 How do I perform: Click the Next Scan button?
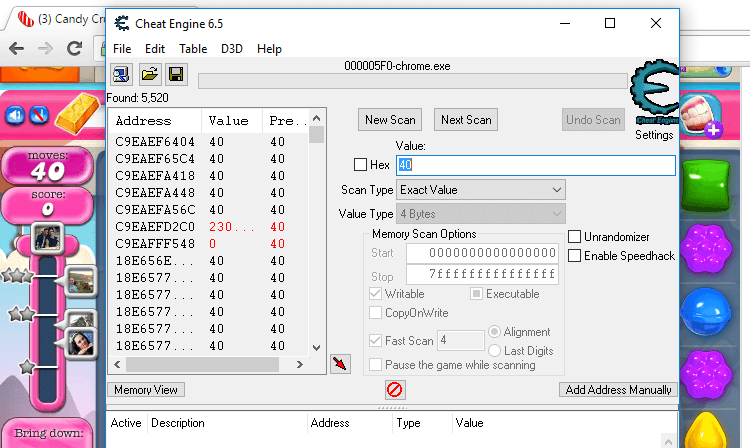466,120
